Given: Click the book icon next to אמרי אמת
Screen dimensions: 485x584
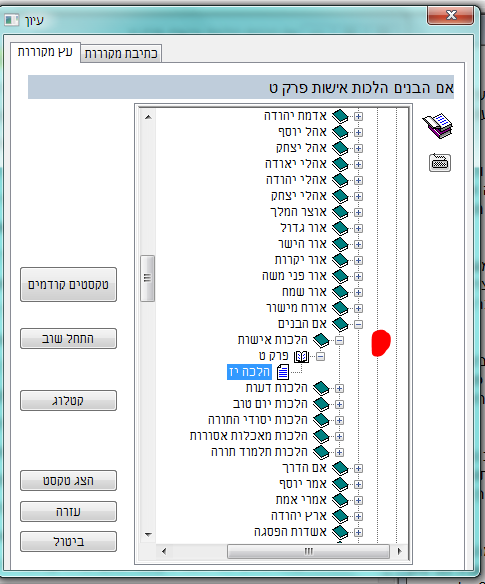Looking at the screenshot, I should tap(340, 501).
